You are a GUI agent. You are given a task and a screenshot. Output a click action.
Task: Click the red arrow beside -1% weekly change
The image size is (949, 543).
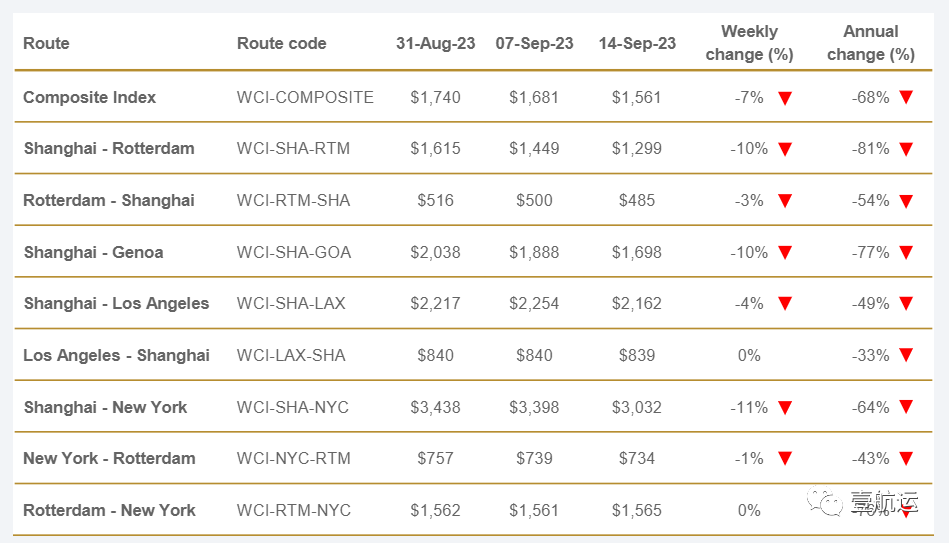[x=785, y=459]
